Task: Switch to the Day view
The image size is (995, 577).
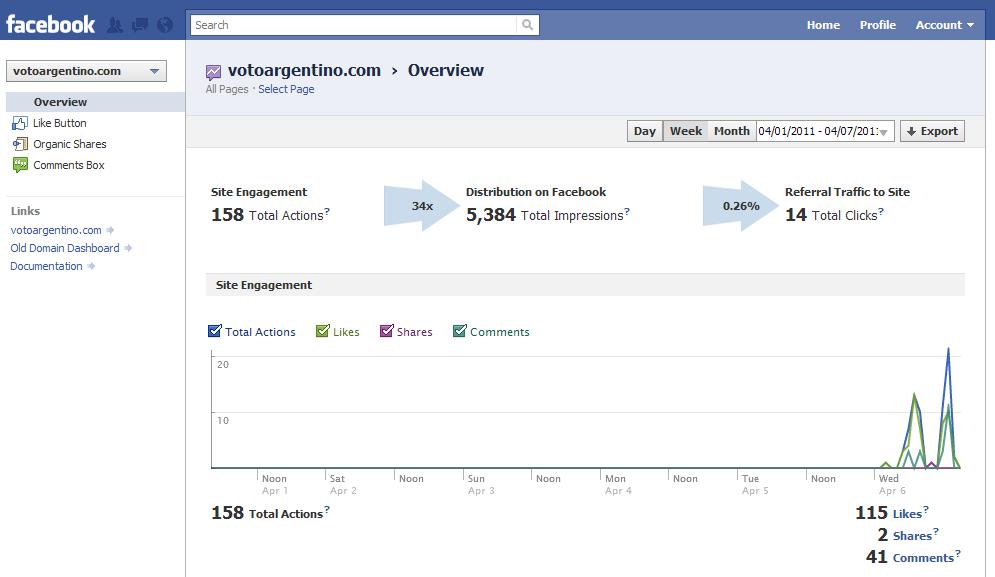Action: [x=645, y=131]
